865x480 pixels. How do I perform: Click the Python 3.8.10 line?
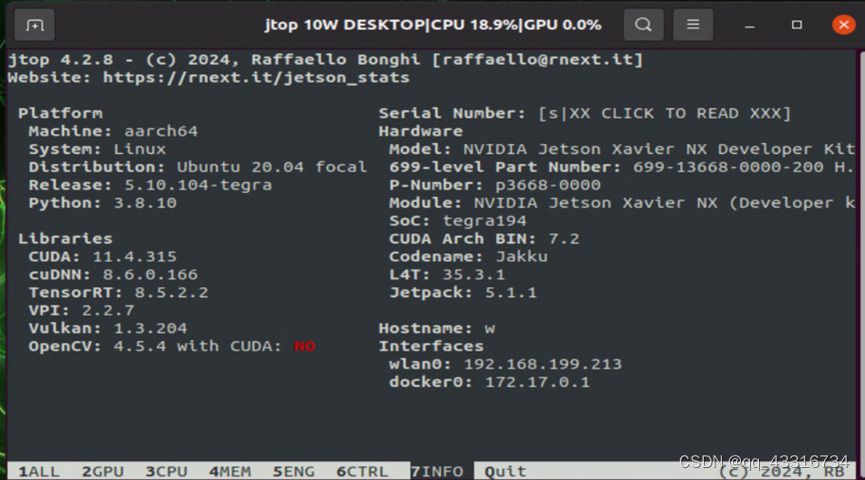(x=103, y=203)
